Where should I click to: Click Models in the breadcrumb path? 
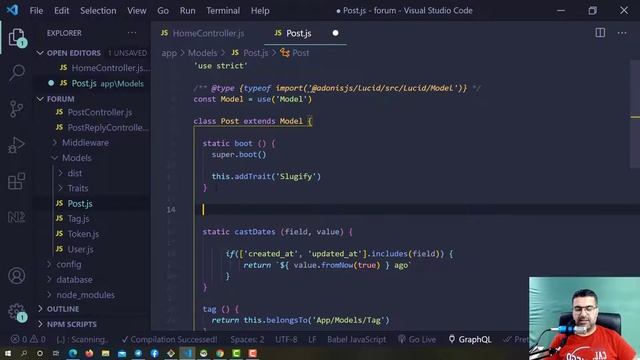[202, 53]
